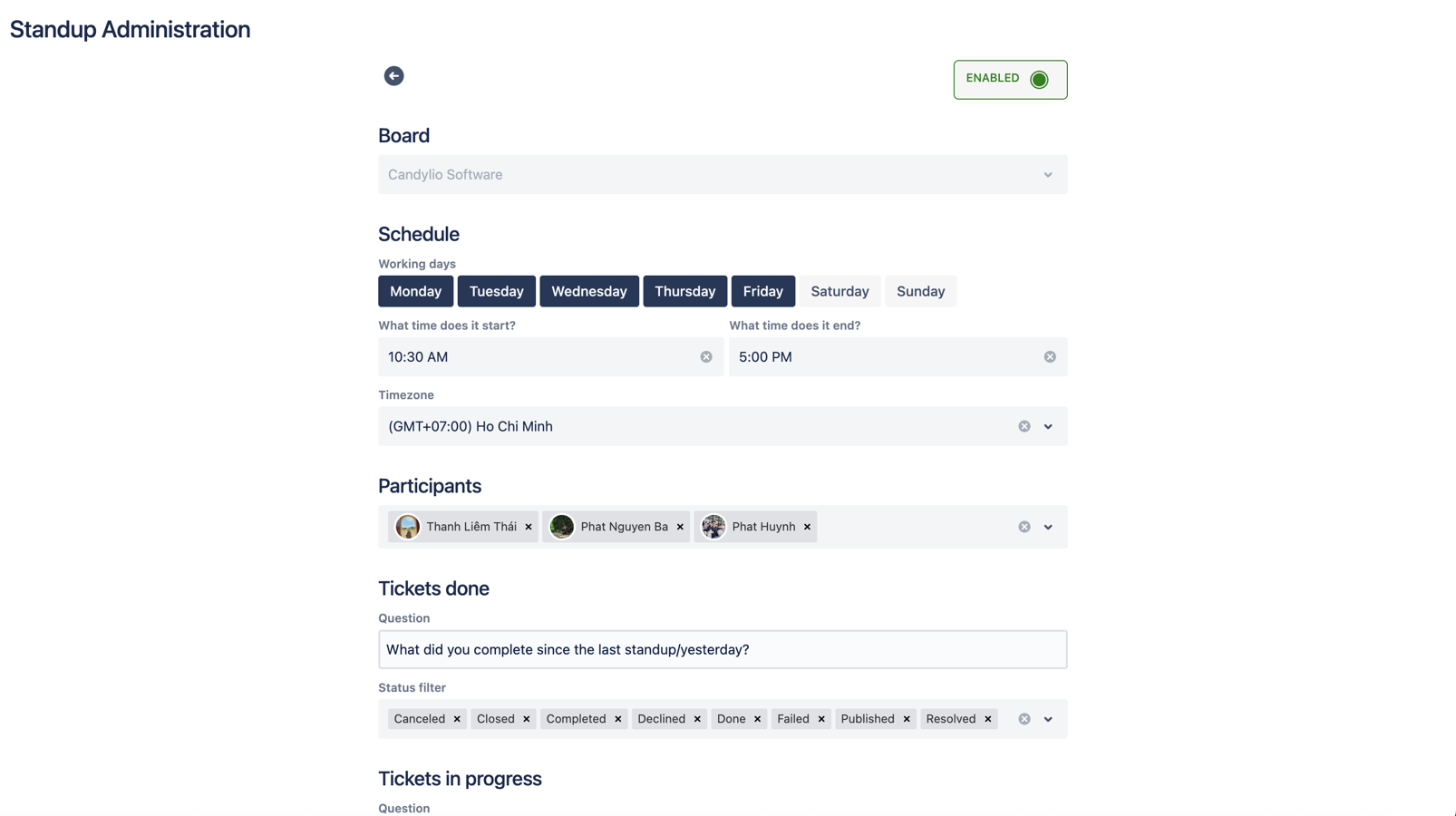Viewport: 1456px width, 816px height.
Task: Open the Status filter dropdown
Action: coord(1048,719)
